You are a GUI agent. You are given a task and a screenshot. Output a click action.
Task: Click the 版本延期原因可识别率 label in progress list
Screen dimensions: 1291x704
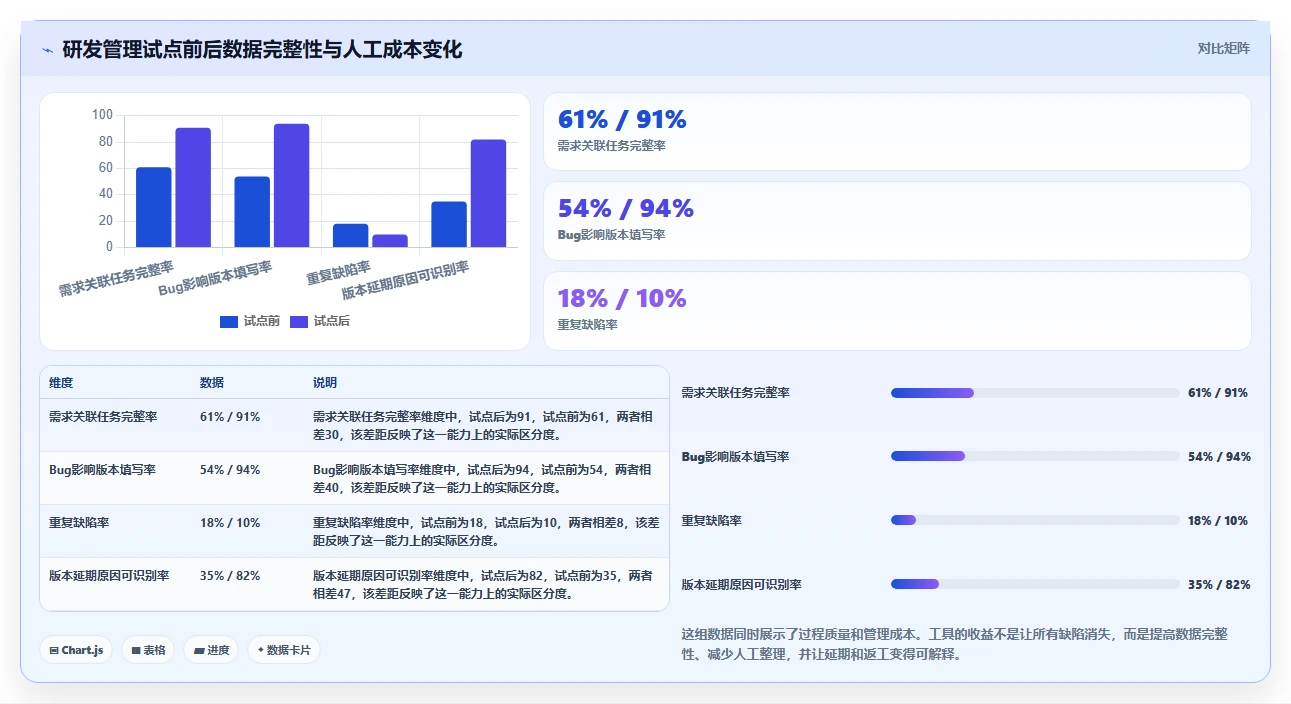point(741,585)
